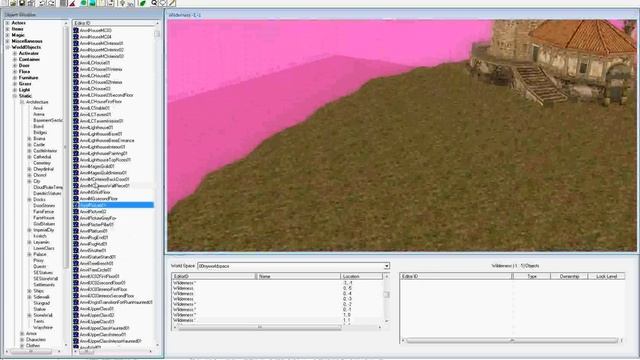
Task: Click the icon beside AnvilTreeBench01
Action: point(76,263)
